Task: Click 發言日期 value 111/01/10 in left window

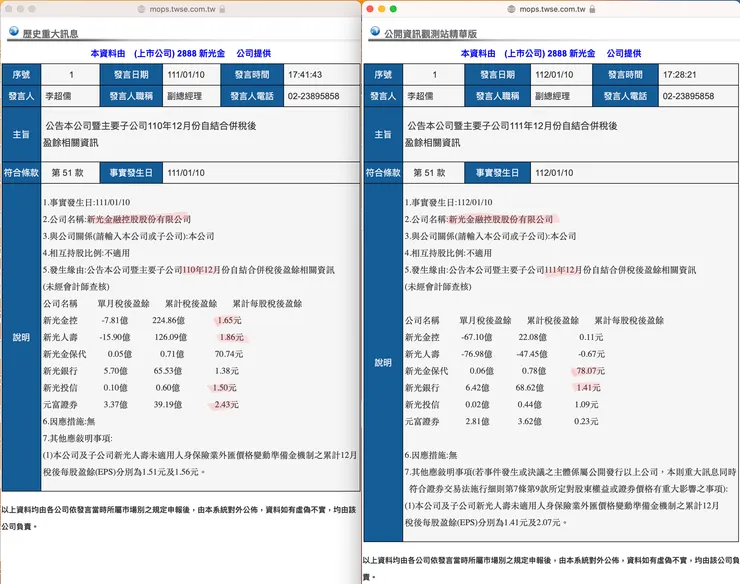Action: (x=186, y=75)
